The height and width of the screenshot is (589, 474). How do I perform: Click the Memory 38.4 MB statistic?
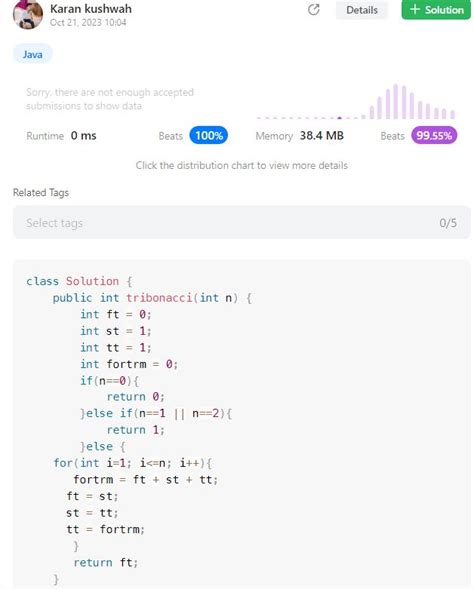click(299, 136)
